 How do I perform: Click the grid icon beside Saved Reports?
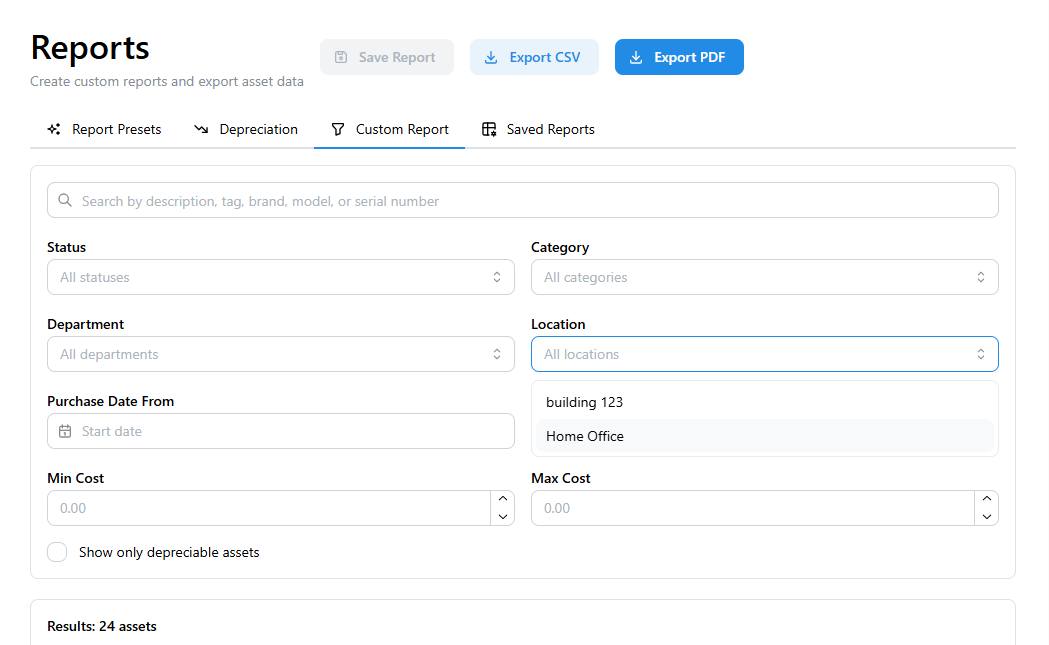point(489,129)
